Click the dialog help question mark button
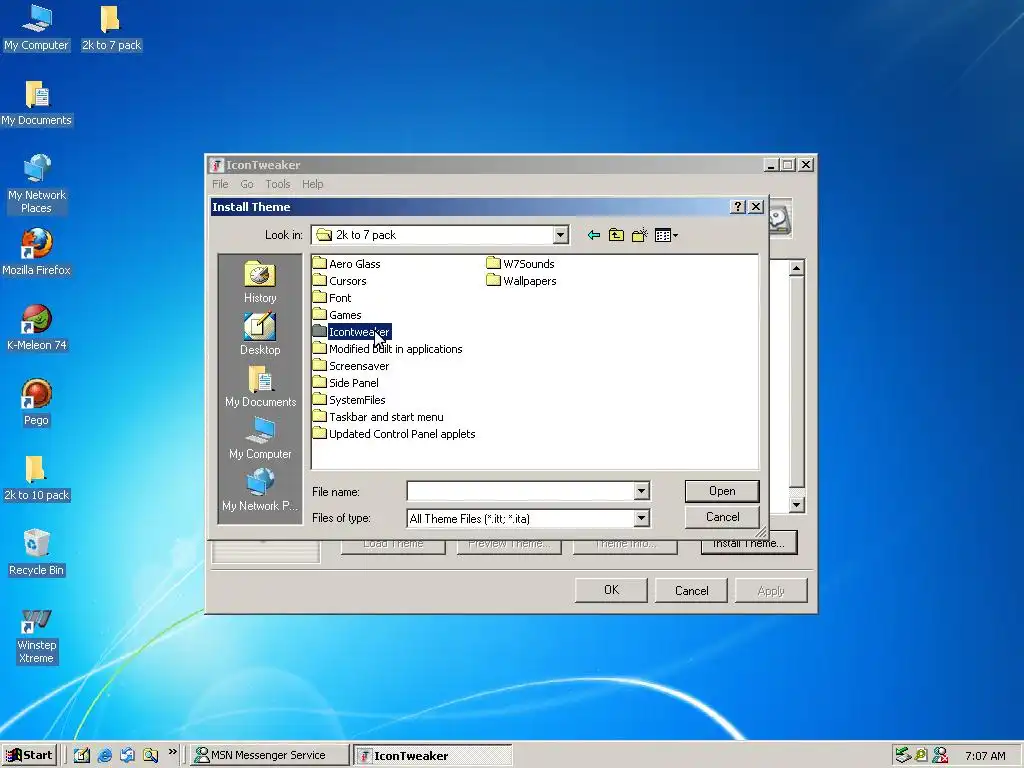Image resolution: width=1024 pixels, height=768 pixels. [737, 206]
